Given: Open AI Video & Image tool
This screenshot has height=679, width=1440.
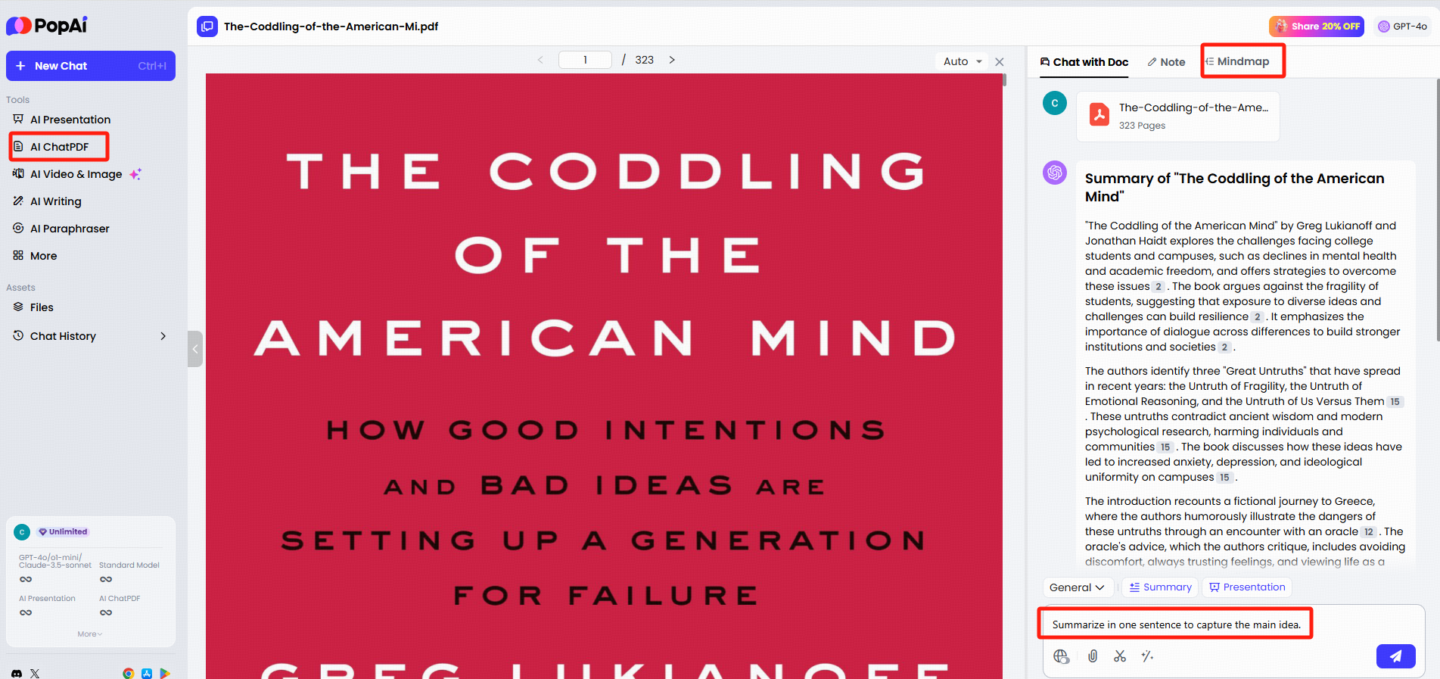Looking at the screenshot, I should click(77, 174).
